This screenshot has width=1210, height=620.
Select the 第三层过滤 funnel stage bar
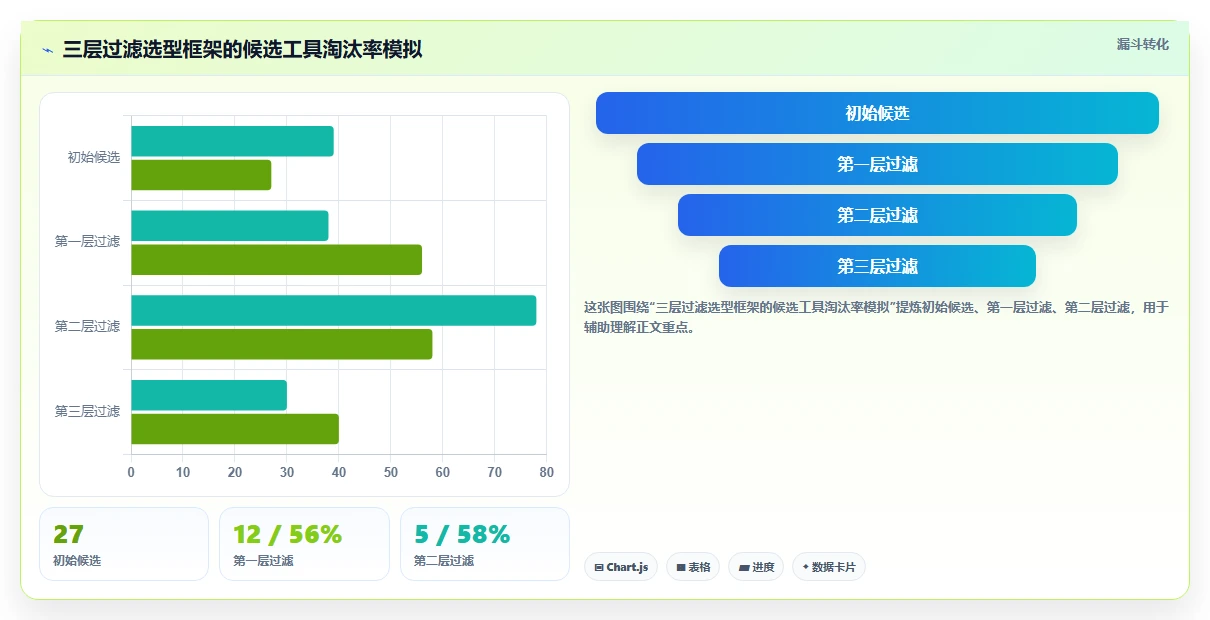877,266
